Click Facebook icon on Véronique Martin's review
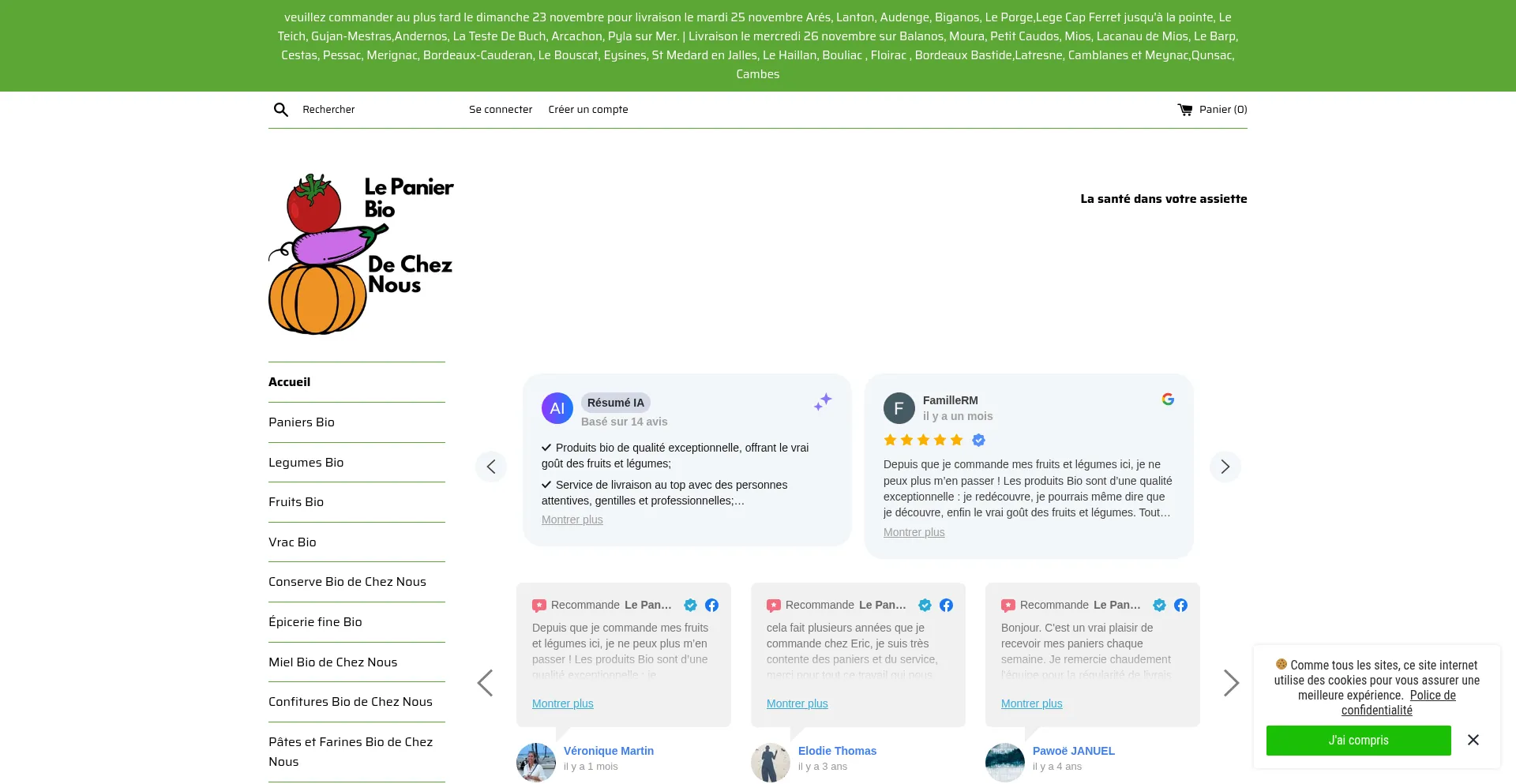The image size is (1516, 784). 711,606
